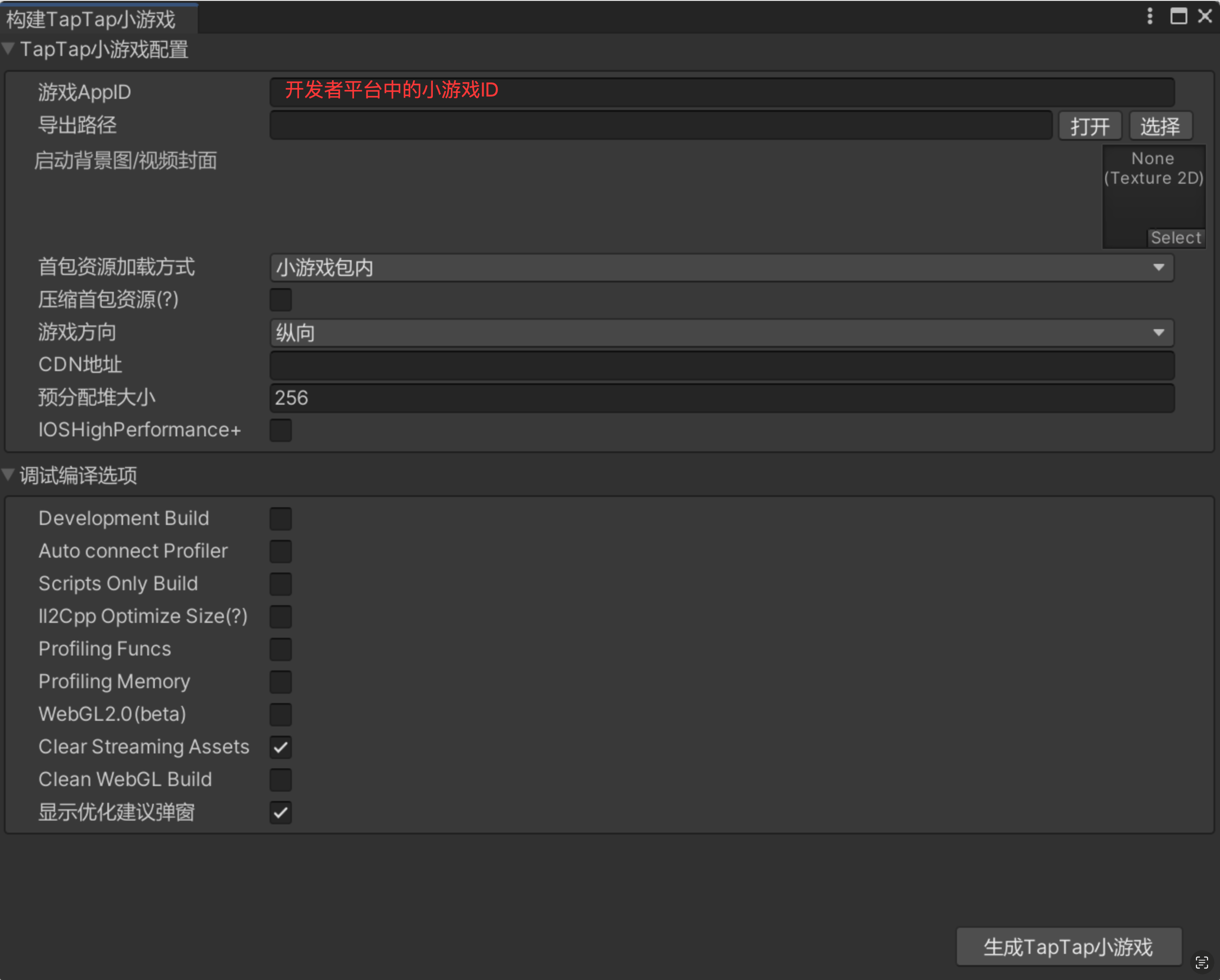Enable the IOSHighPerformance+ checkbox

[x=281, y=430]
